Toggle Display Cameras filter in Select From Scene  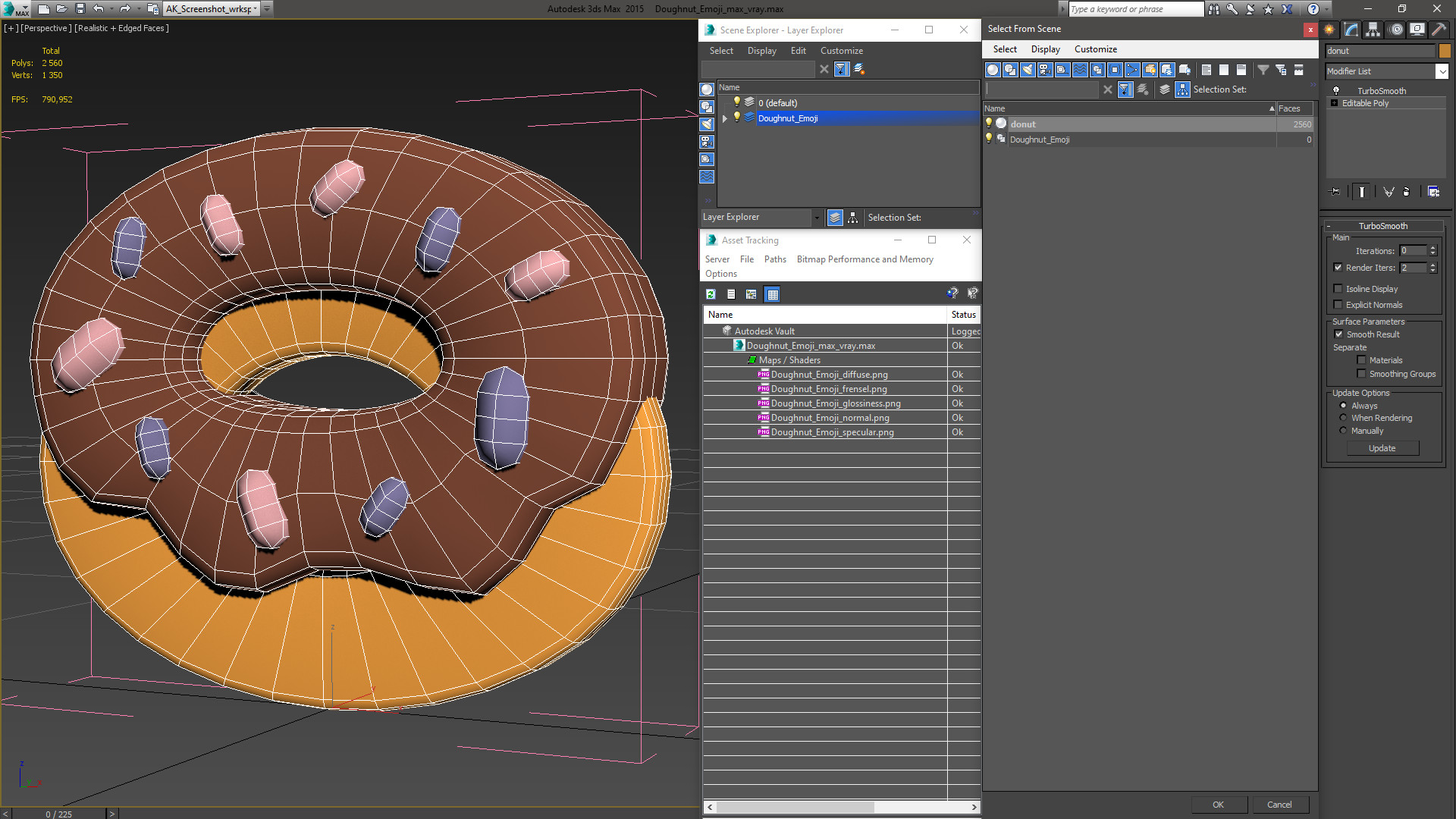(x=1045, y=70)
